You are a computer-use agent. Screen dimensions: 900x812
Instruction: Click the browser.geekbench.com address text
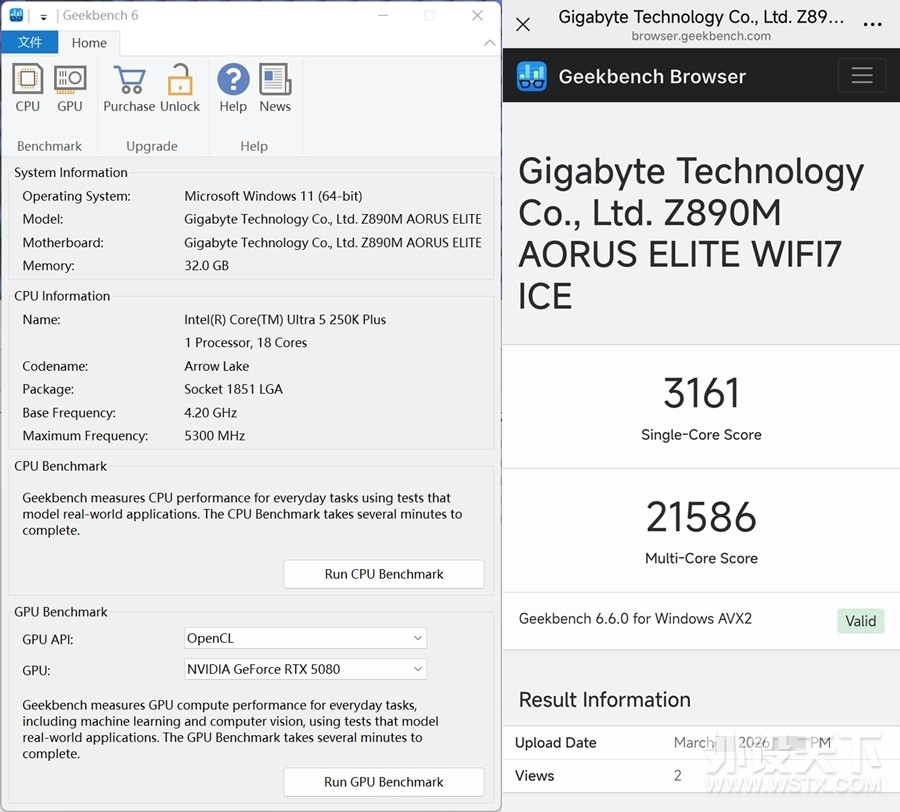point(701,36)
